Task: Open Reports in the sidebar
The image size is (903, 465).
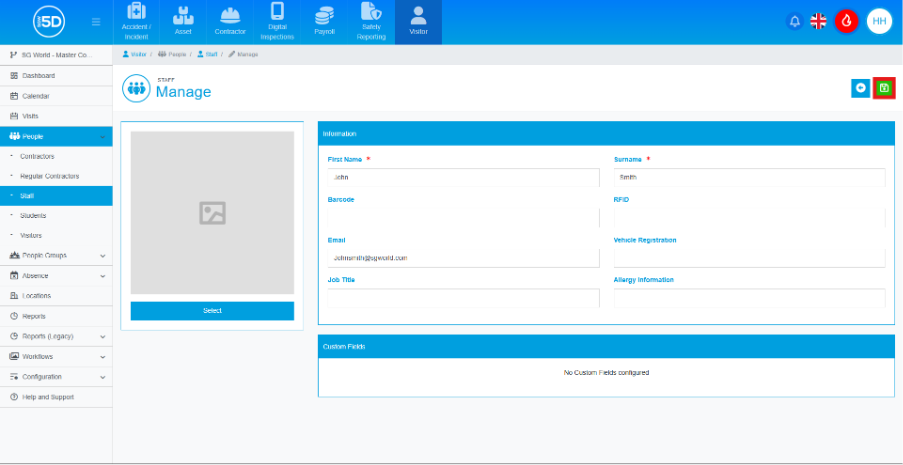Action: [56, 316]
